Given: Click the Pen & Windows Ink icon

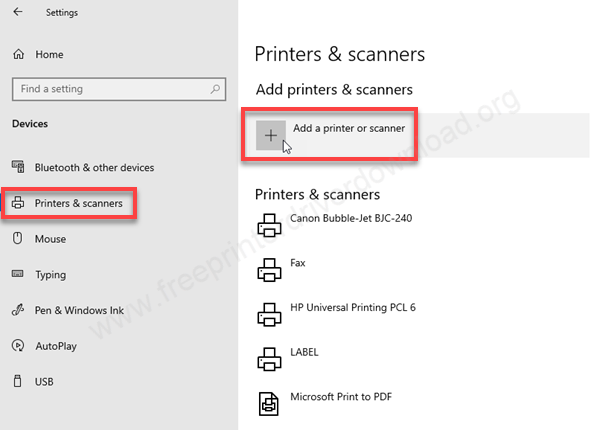Looking at the screenshot, I should coord(17,310).
